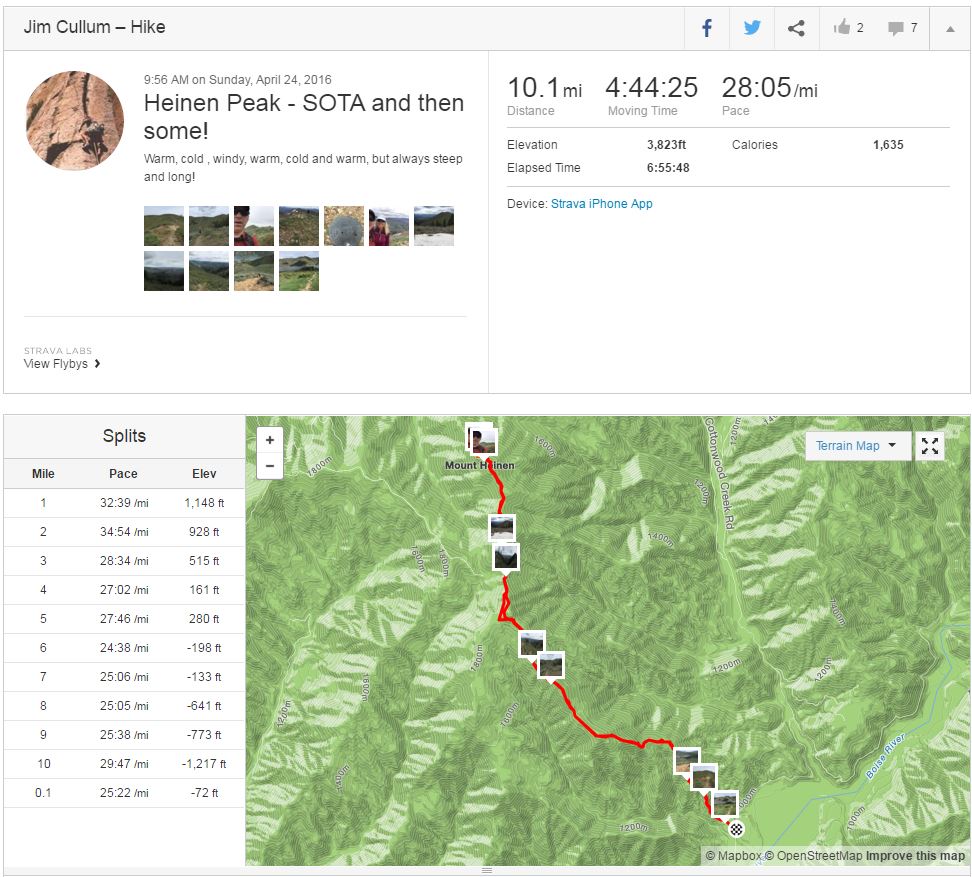Click photo marker at Mount Heinen summit

coord(481,439)
